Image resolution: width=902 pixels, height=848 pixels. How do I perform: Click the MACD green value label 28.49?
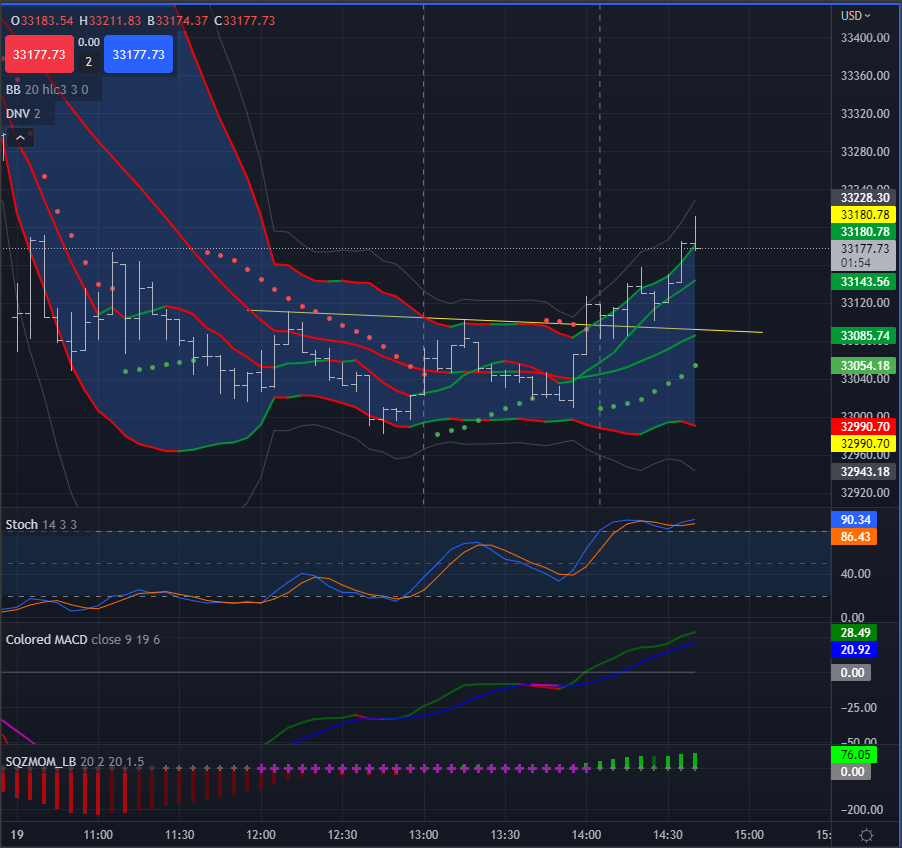pos(854,632)
